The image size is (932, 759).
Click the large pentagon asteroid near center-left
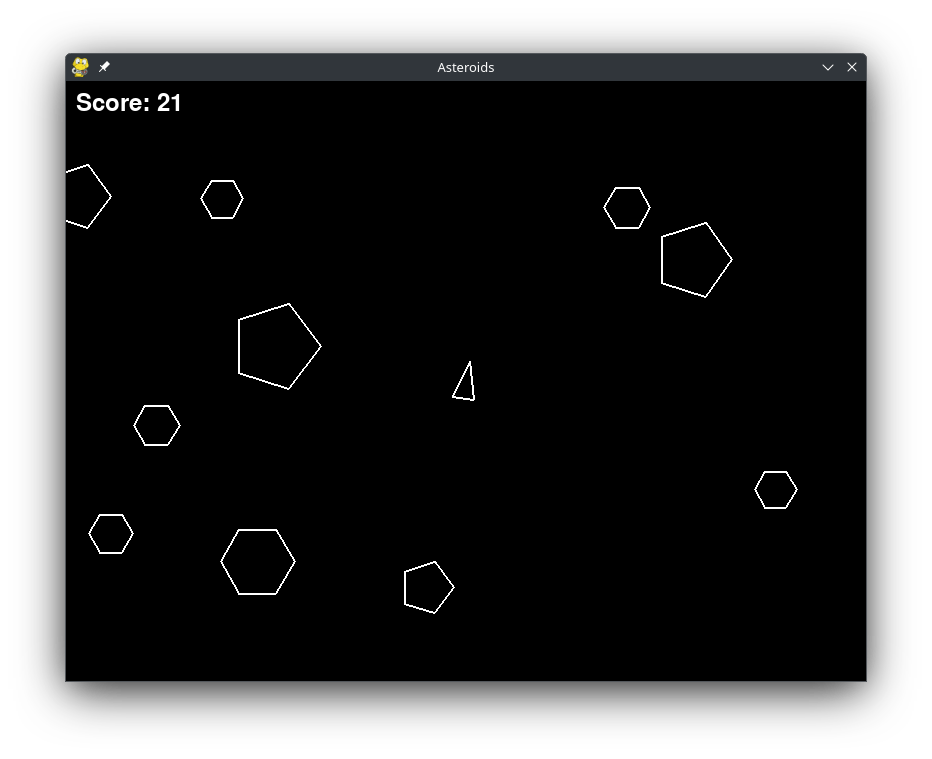point(279,347)
